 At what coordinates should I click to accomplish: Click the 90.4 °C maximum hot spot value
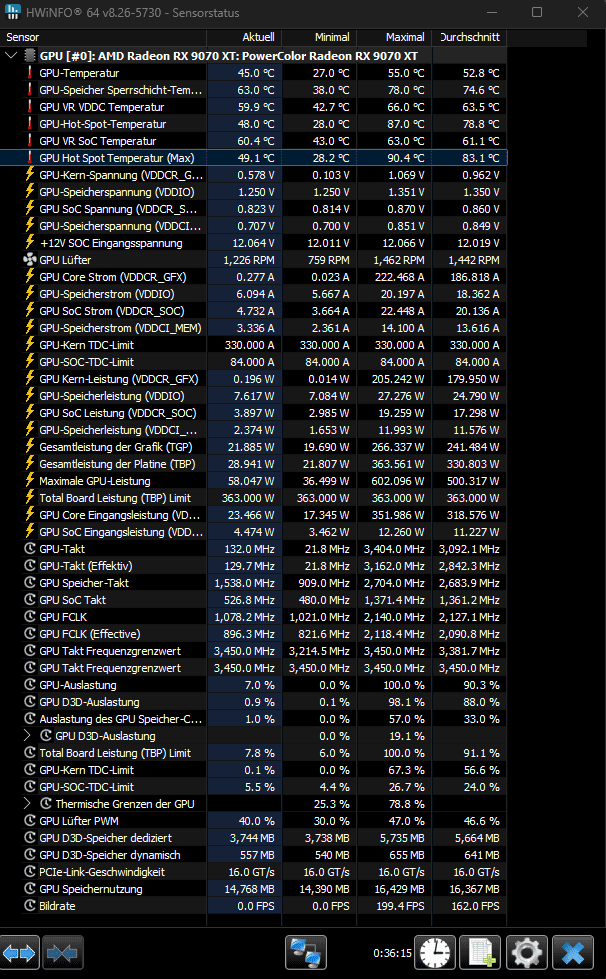(406, 158)
